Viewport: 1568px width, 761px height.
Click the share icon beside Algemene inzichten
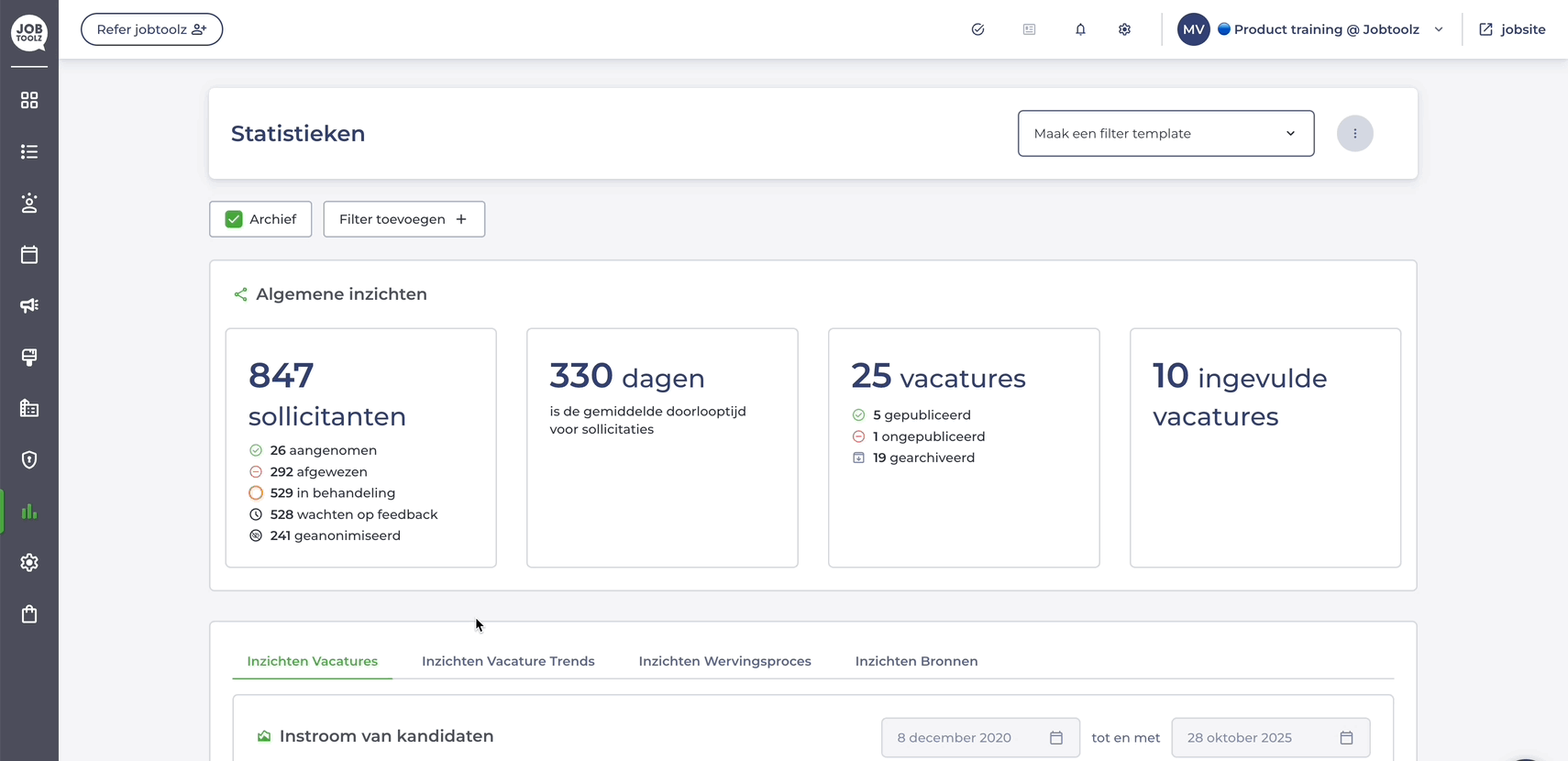[x=240, y=294]
